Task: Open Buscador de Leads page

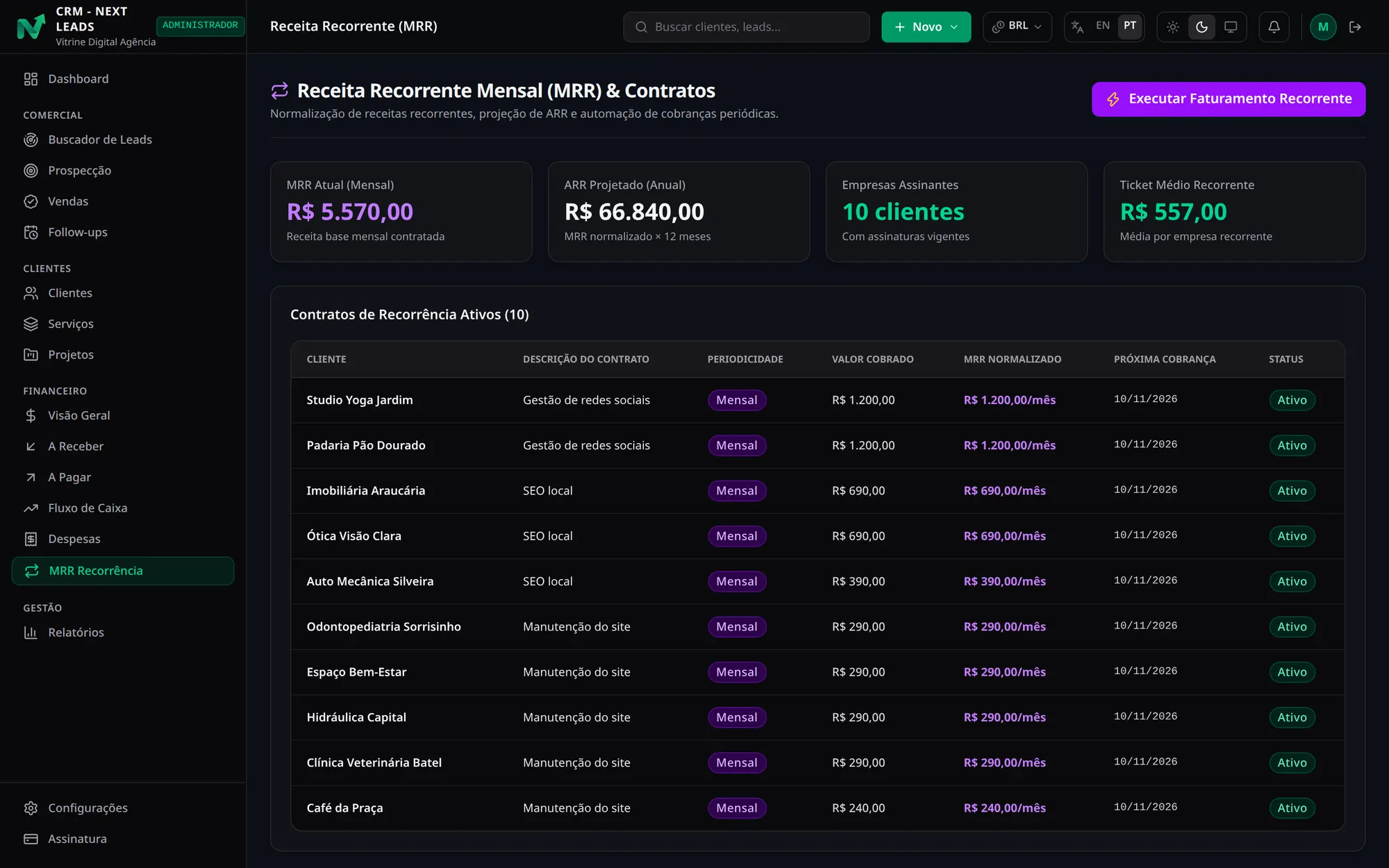Action: point(123,140)
